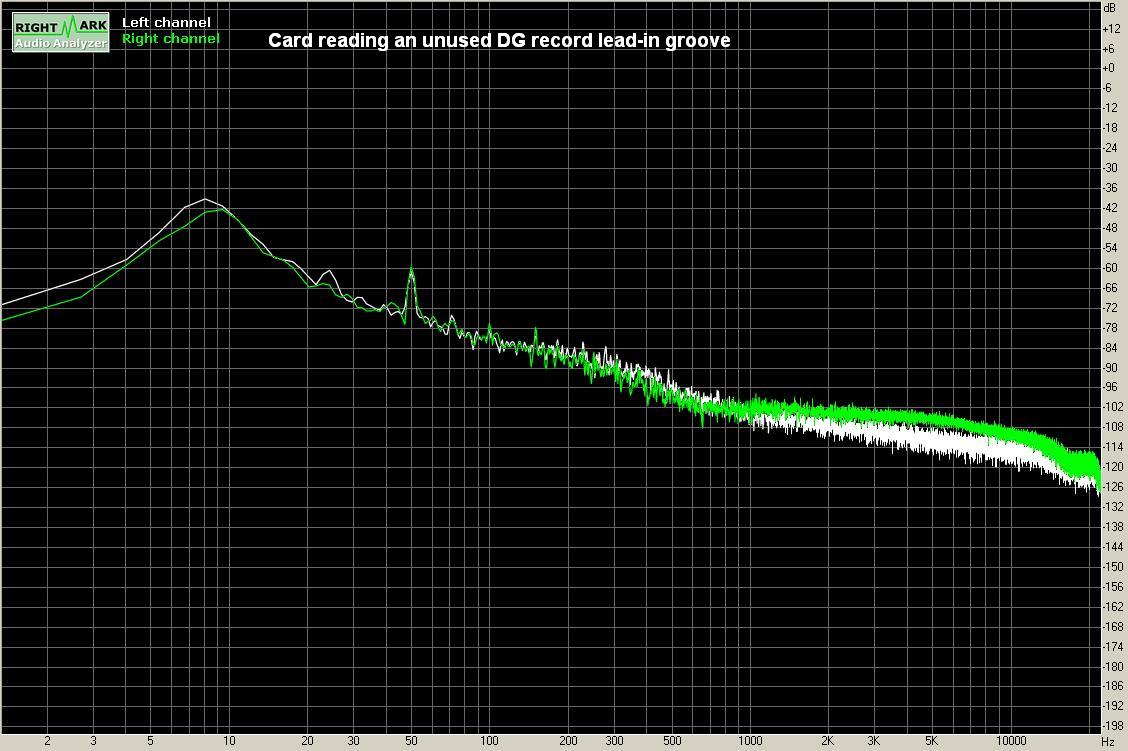Select the 'Left channel' legend label
Image resolution: width=1128 pixels, height=751 pixels.
[166, 22]
